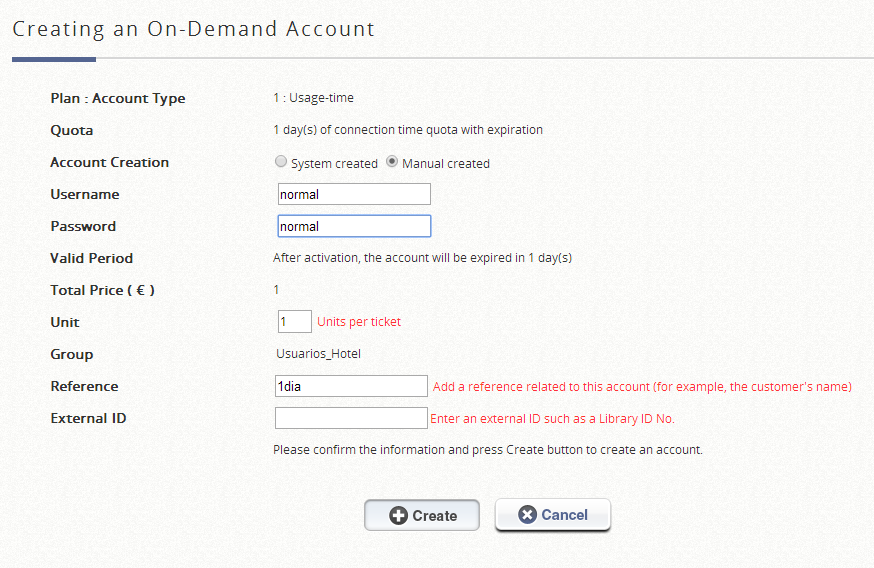Click the "Units per ticket" hint text

coord(359,322)
